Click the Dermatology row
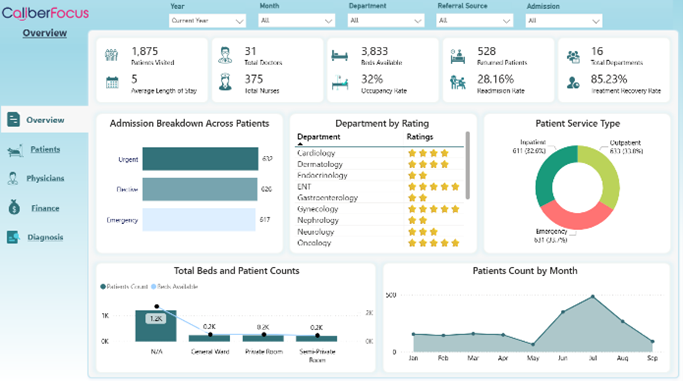The image size is (683, 381). coord(379,164)
